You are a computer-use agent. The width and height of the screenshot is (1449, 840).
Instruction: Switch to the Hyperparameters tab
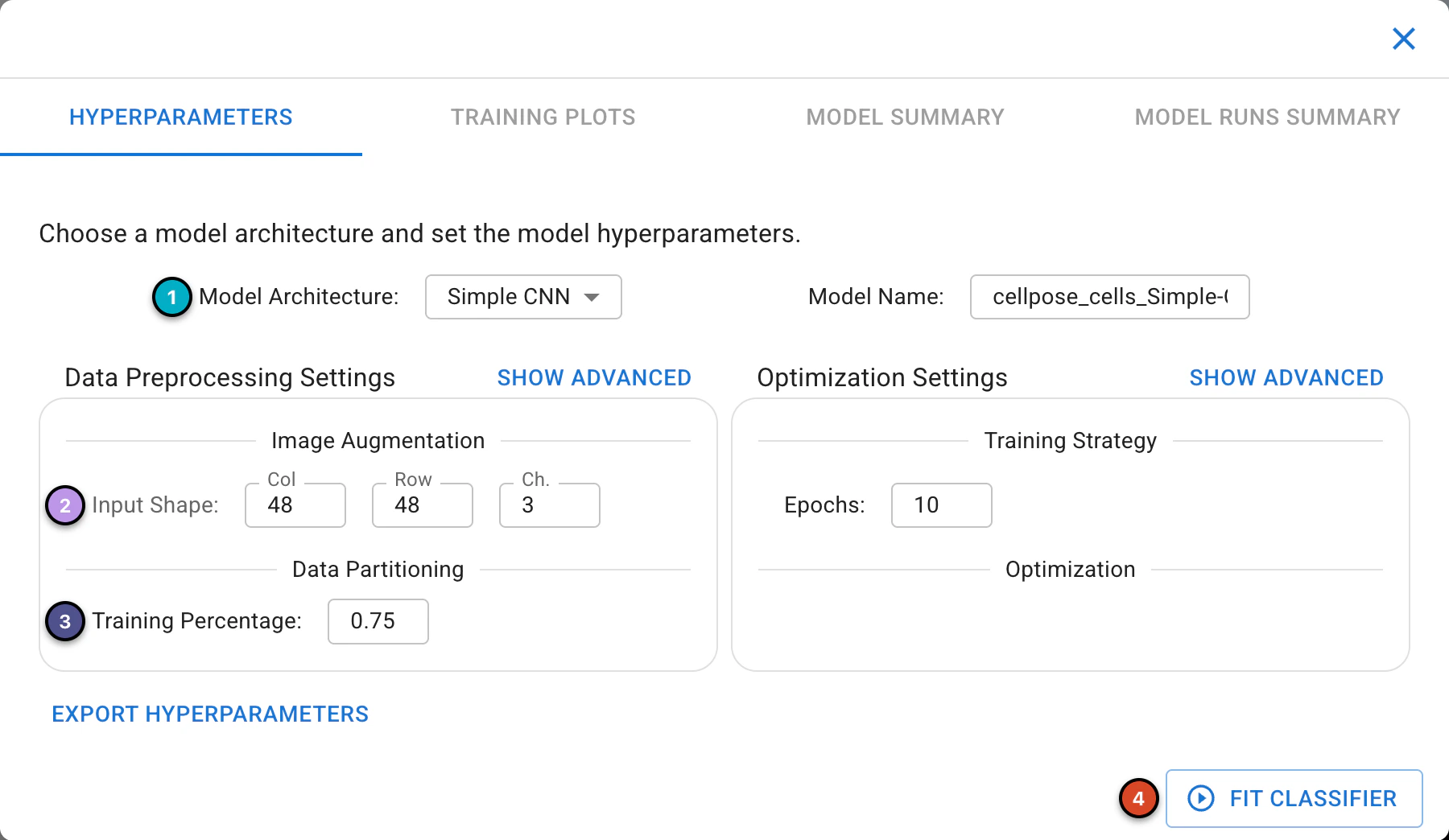(181, 117)
